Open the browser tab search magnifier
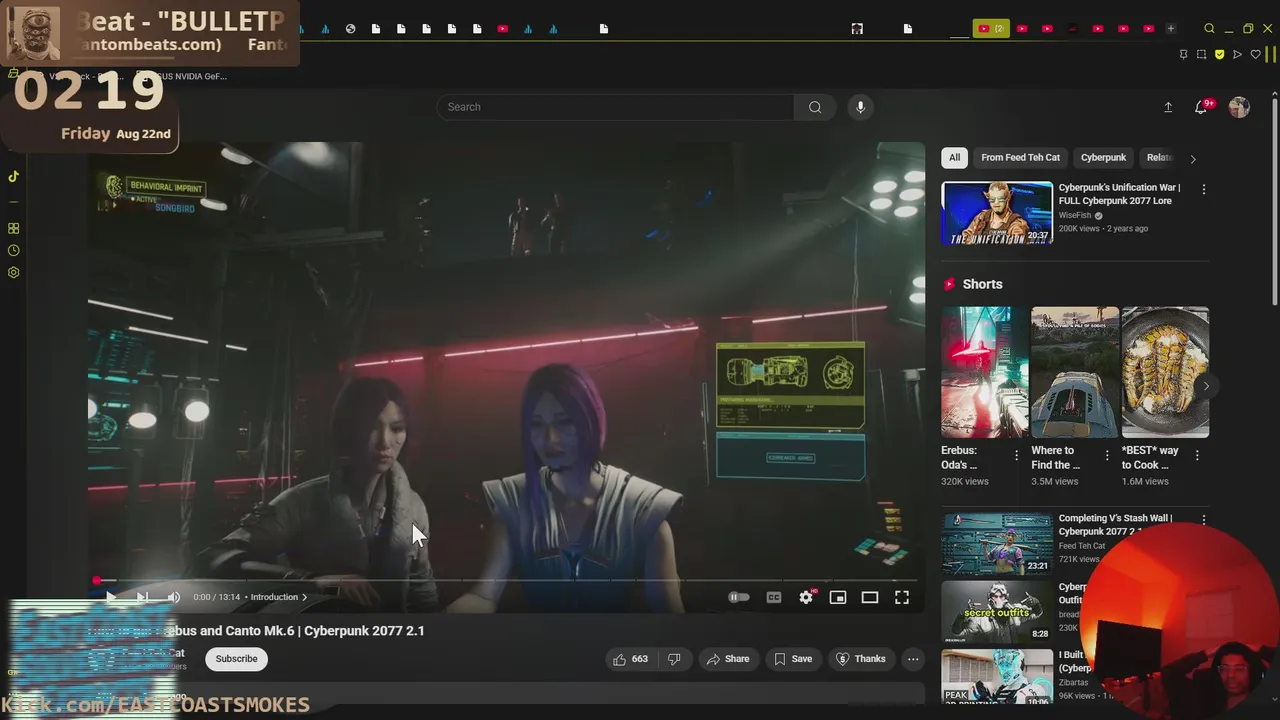Viewport: 1280px width, 720px height. tap(1209, 29)
